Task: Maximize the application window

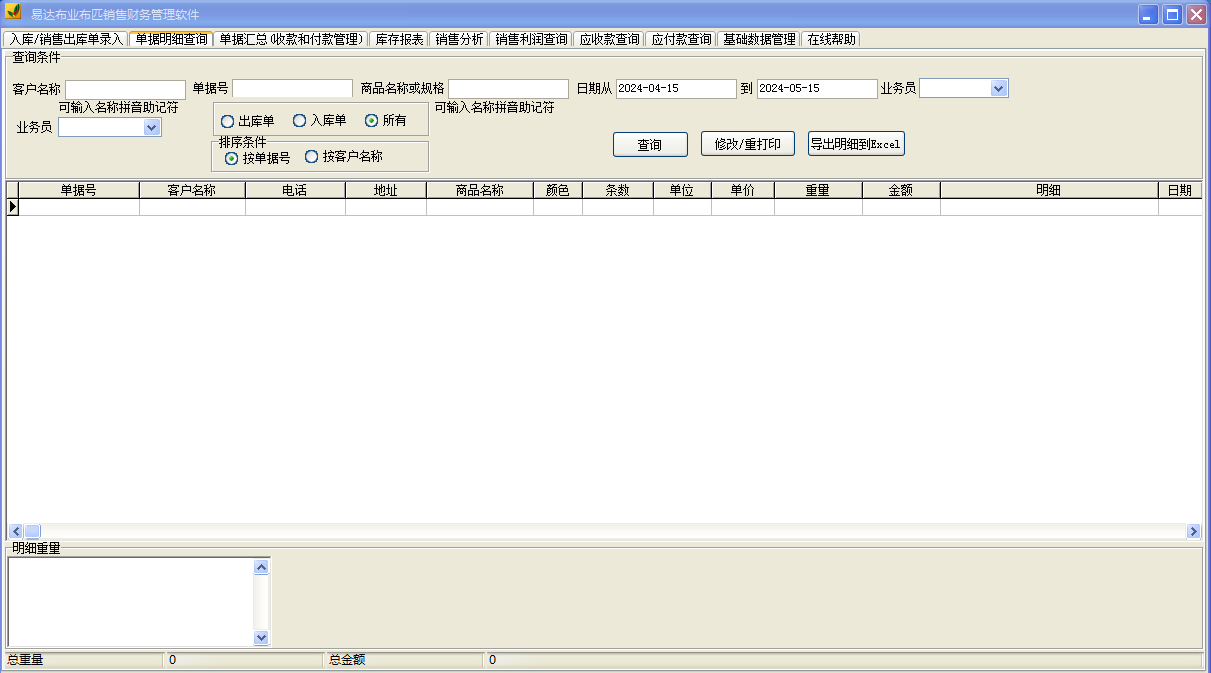Action: [x=1172, y=14]
